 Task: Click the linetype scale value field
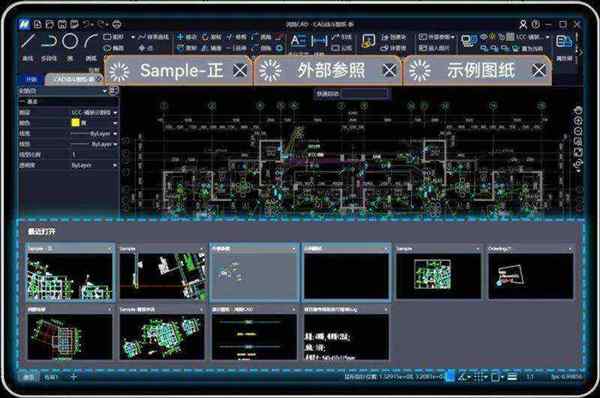tap(94, 155)
